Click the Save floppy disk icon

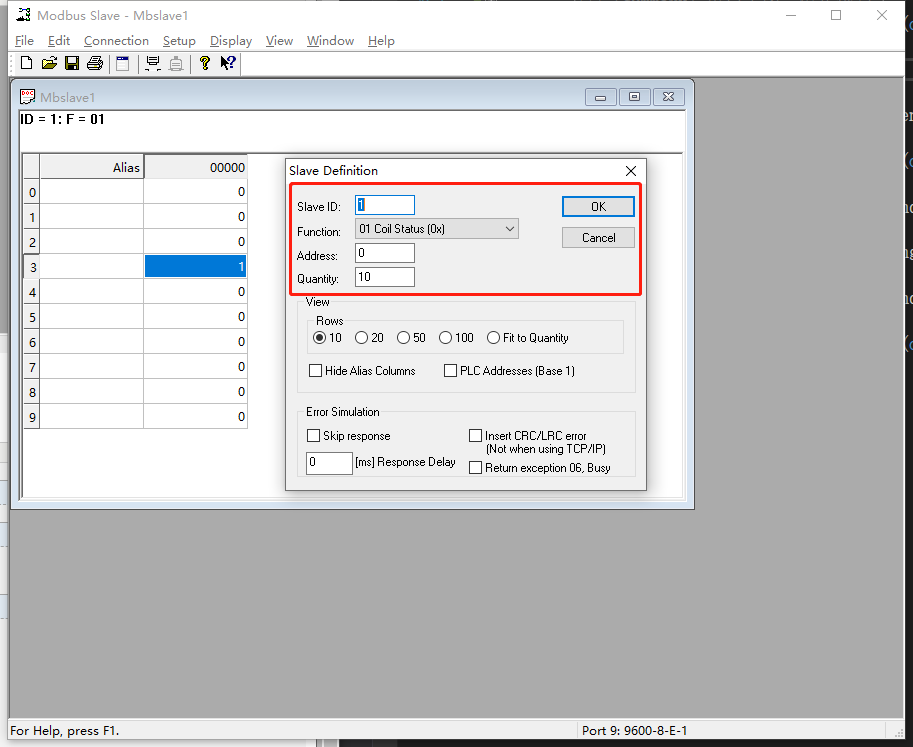pos(72,63)
